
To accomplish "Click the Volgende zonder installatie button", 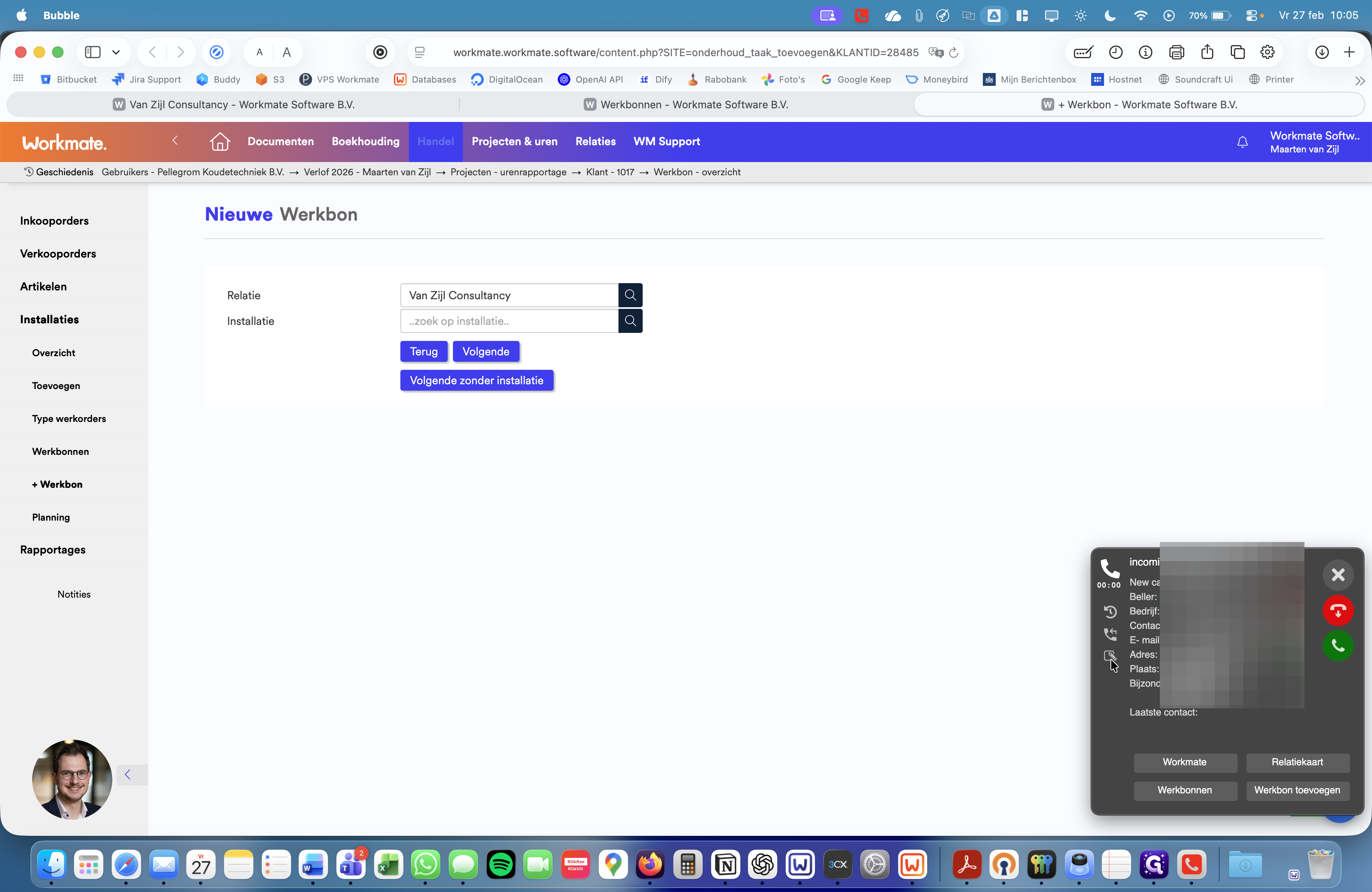I will click(476, 380).
